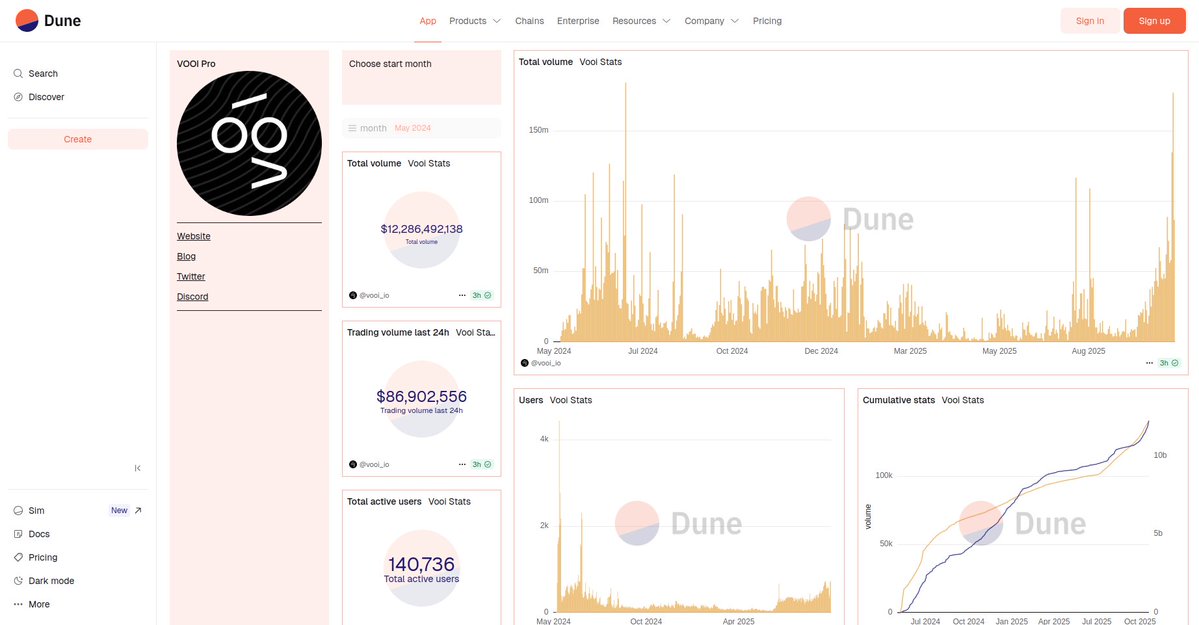Open Chains in top navigation
1199x625 pixels.
click(529, 21)
